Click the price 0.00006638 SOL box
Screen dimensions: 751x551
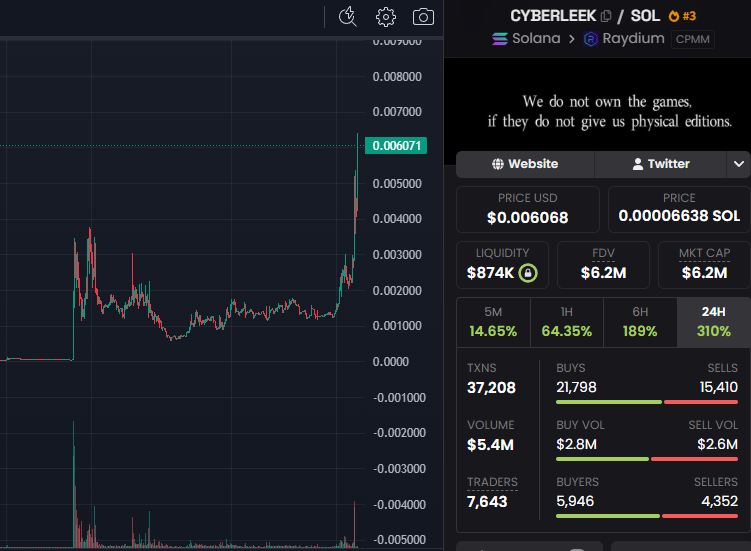pos(679,209)
